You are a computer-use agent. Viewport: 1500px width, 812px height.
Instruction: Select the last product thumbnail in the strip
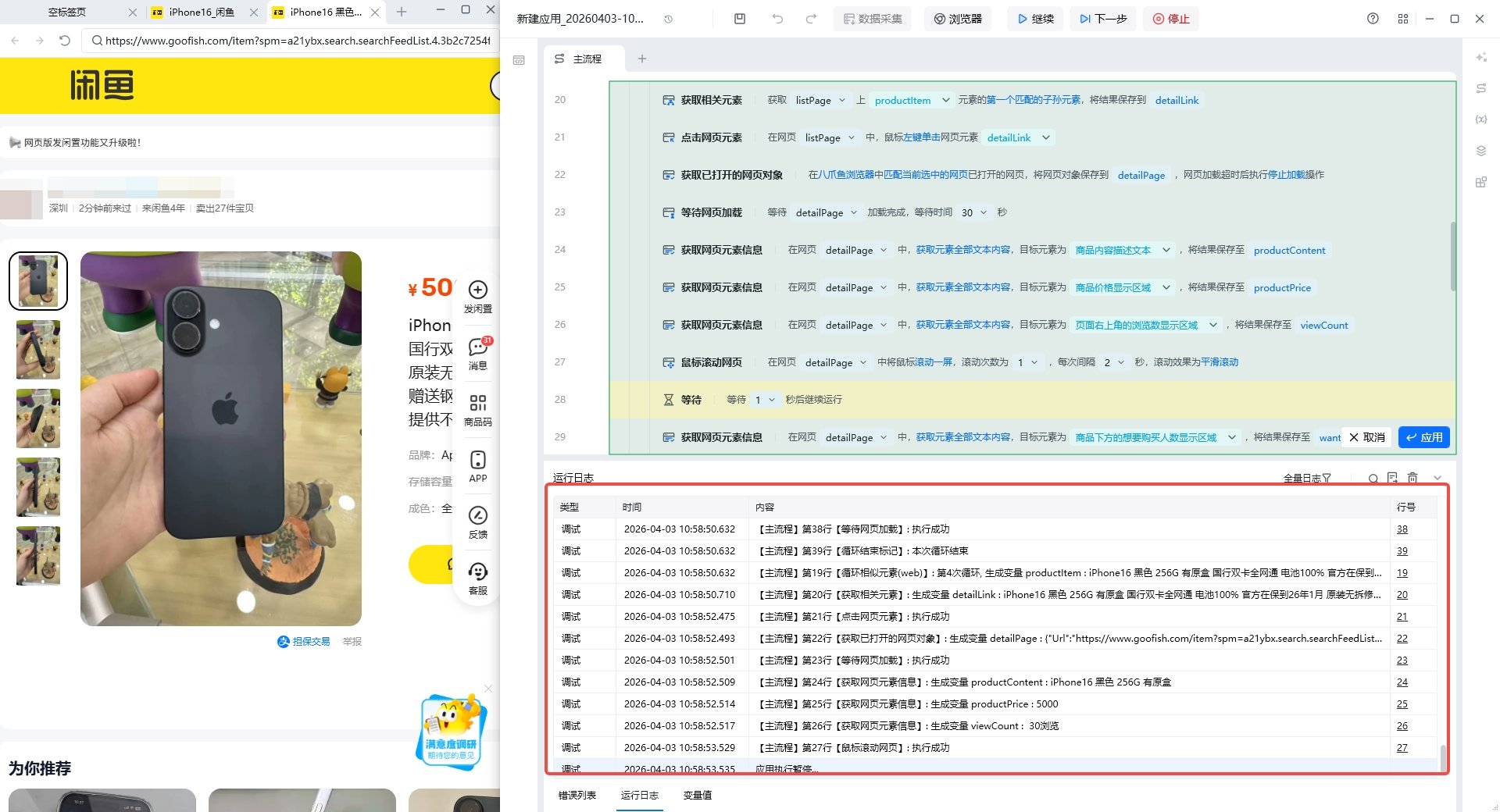tap(38, 556)
